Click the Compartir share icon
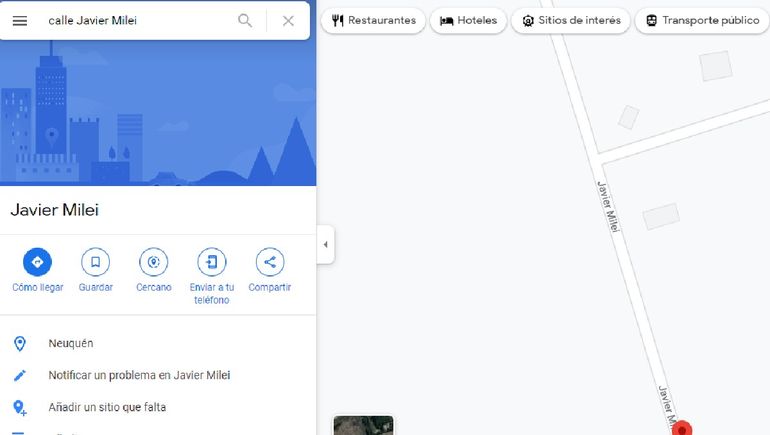The height and width of the screenshot is (435, 770). pyautogui.click(x=269, y=262)
